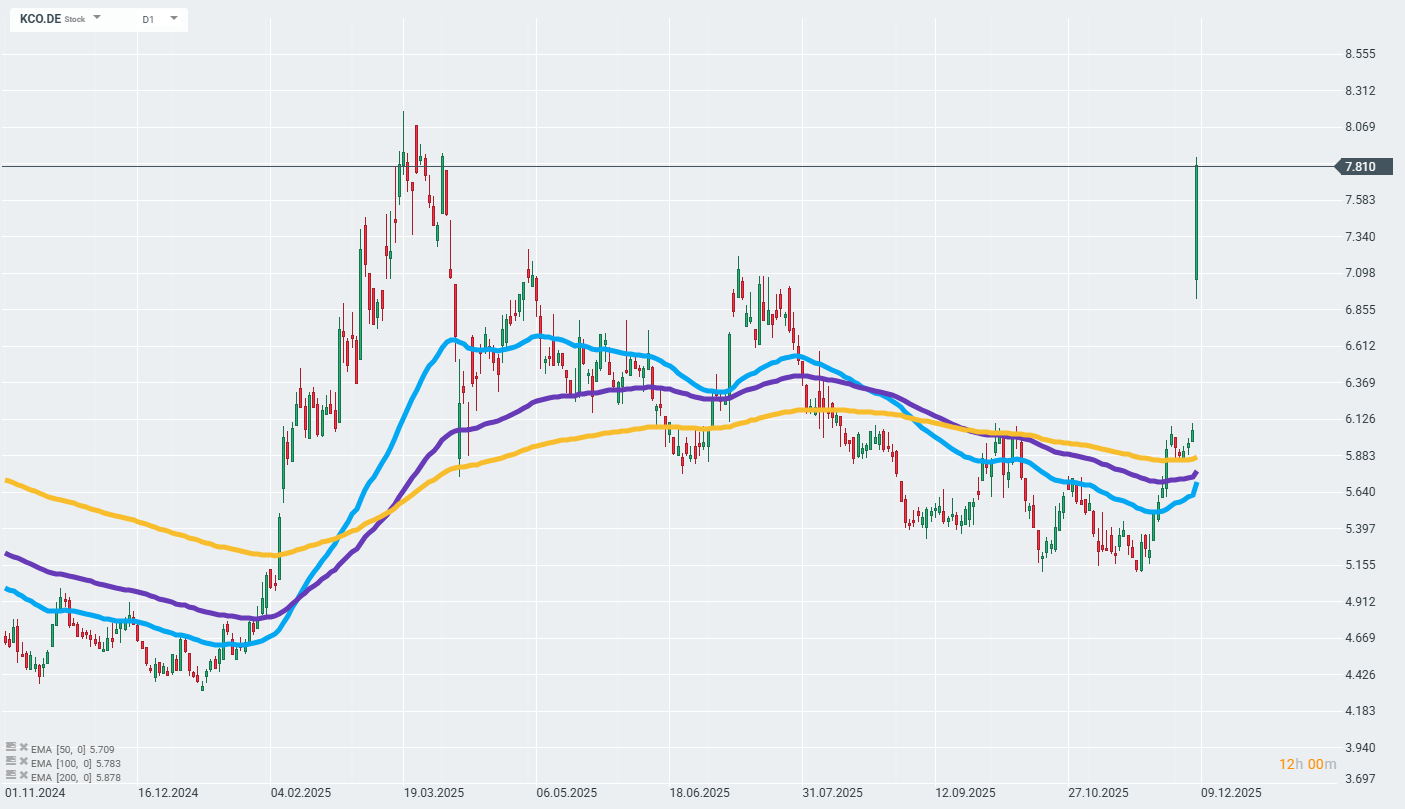1405x809 pixels.
Task: Click the 19.03.2025 date axis label
Action: point(434,793)
